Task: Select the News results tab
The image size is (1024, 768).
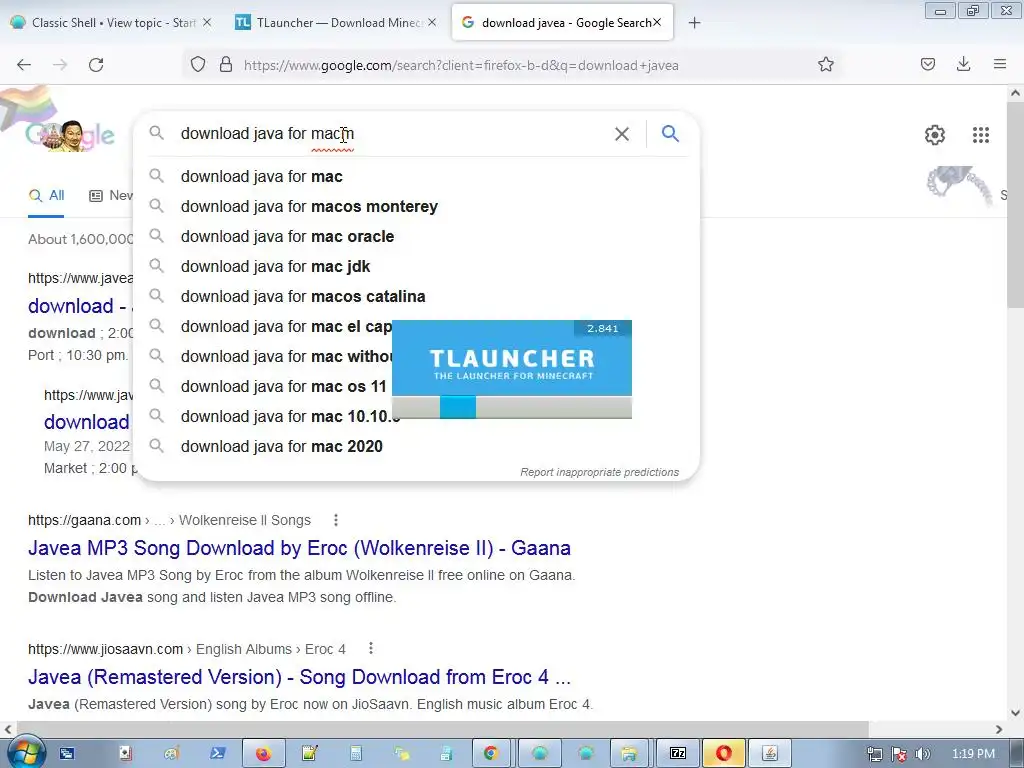Action: click(111, 195)
